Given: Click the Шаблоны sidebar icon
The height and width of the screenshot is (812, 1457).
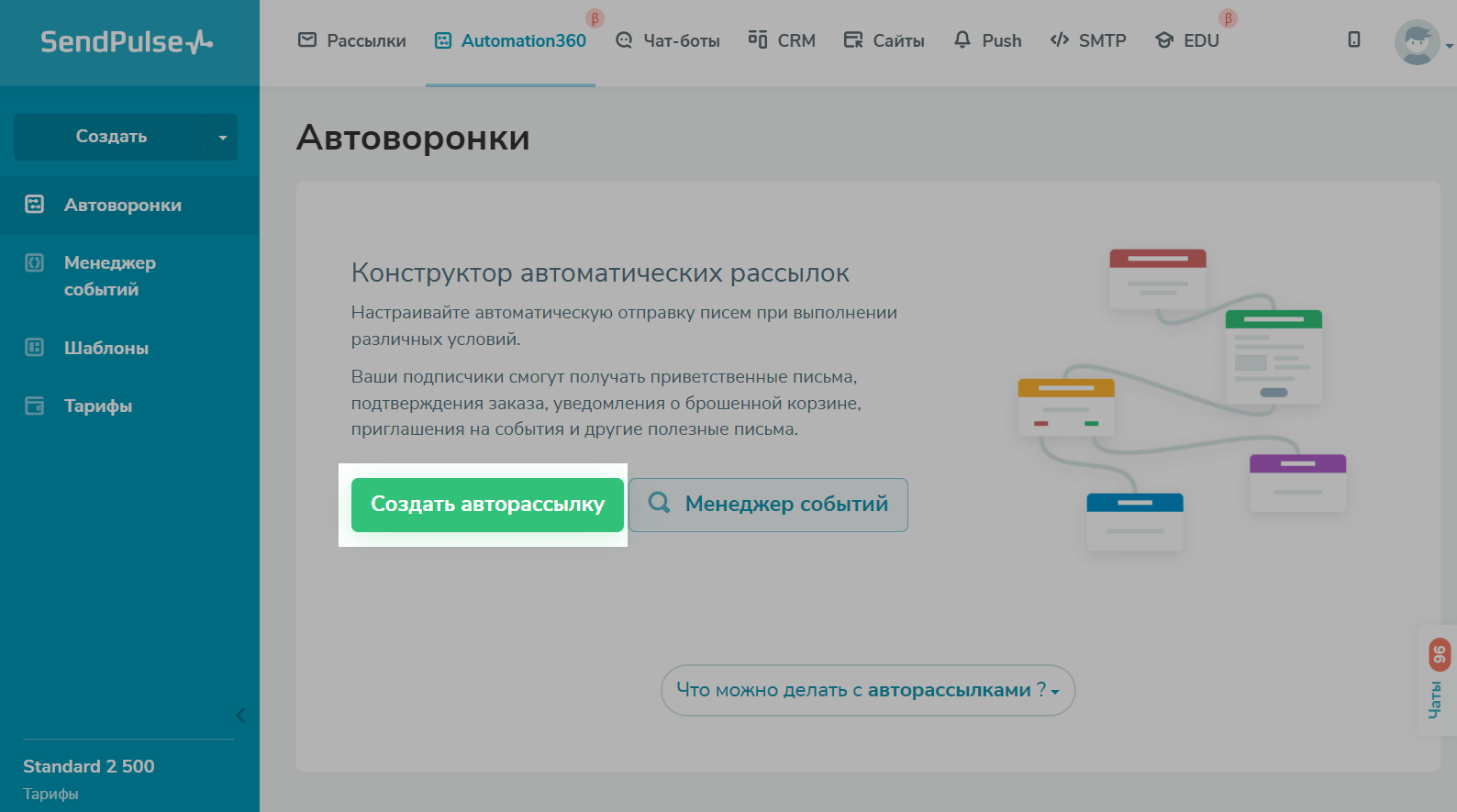Looking at the screenshot, I should pyautogui.click(x=35, y=348).
